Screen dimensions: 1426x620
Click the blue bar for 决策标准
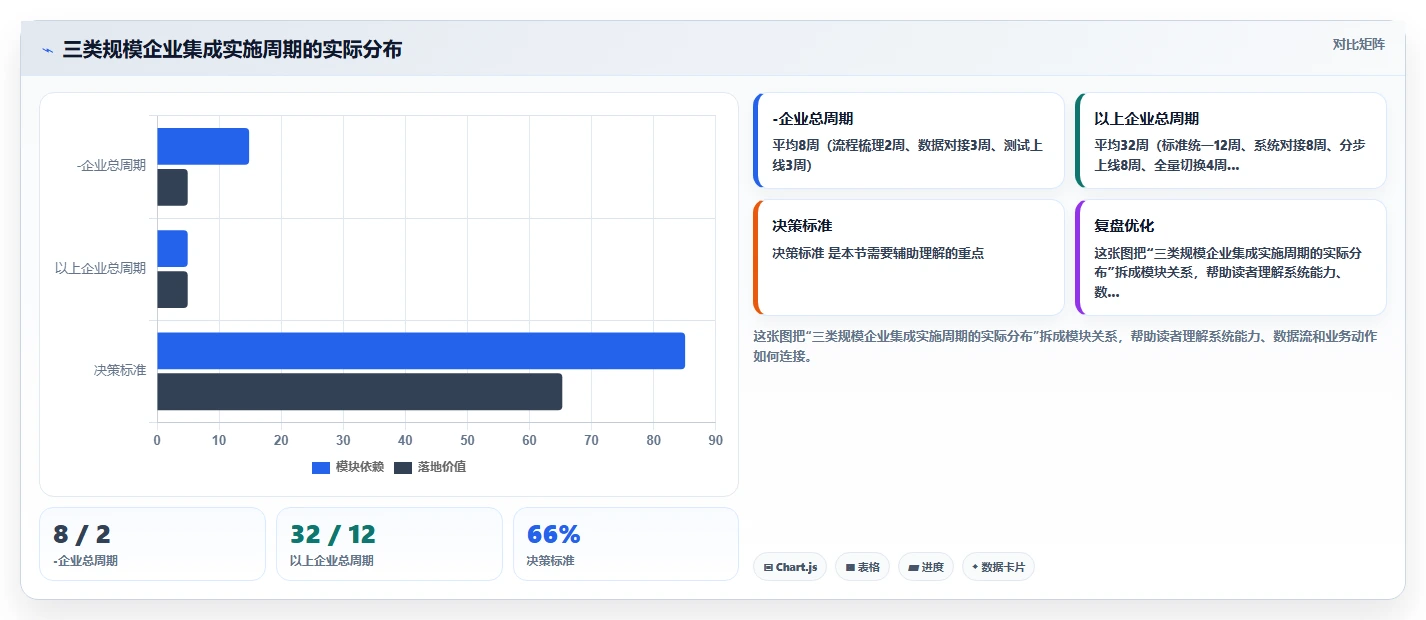pyautogui.click(x=421, y=351)
